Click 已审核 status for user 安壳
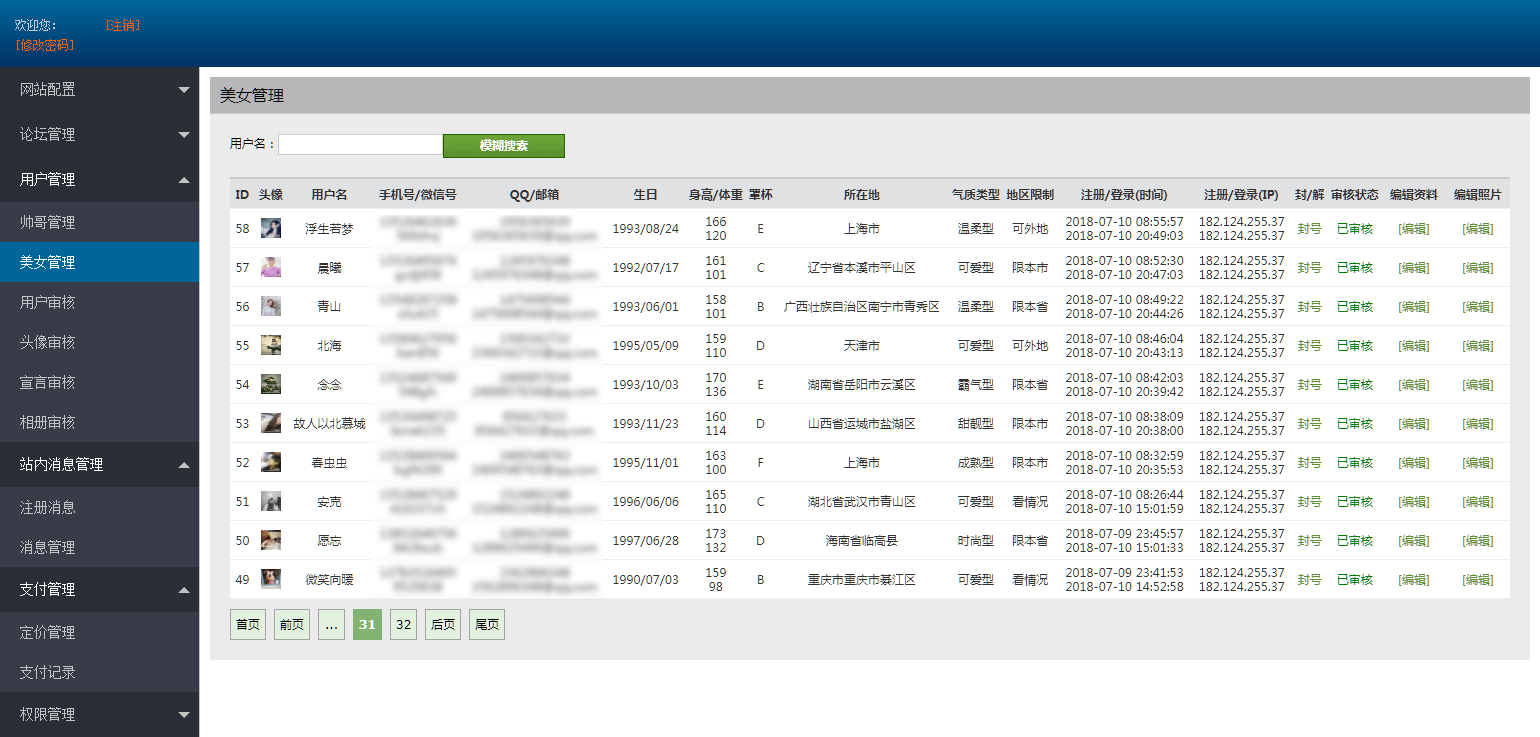 pyautogui.click(x=1355, y=502)
